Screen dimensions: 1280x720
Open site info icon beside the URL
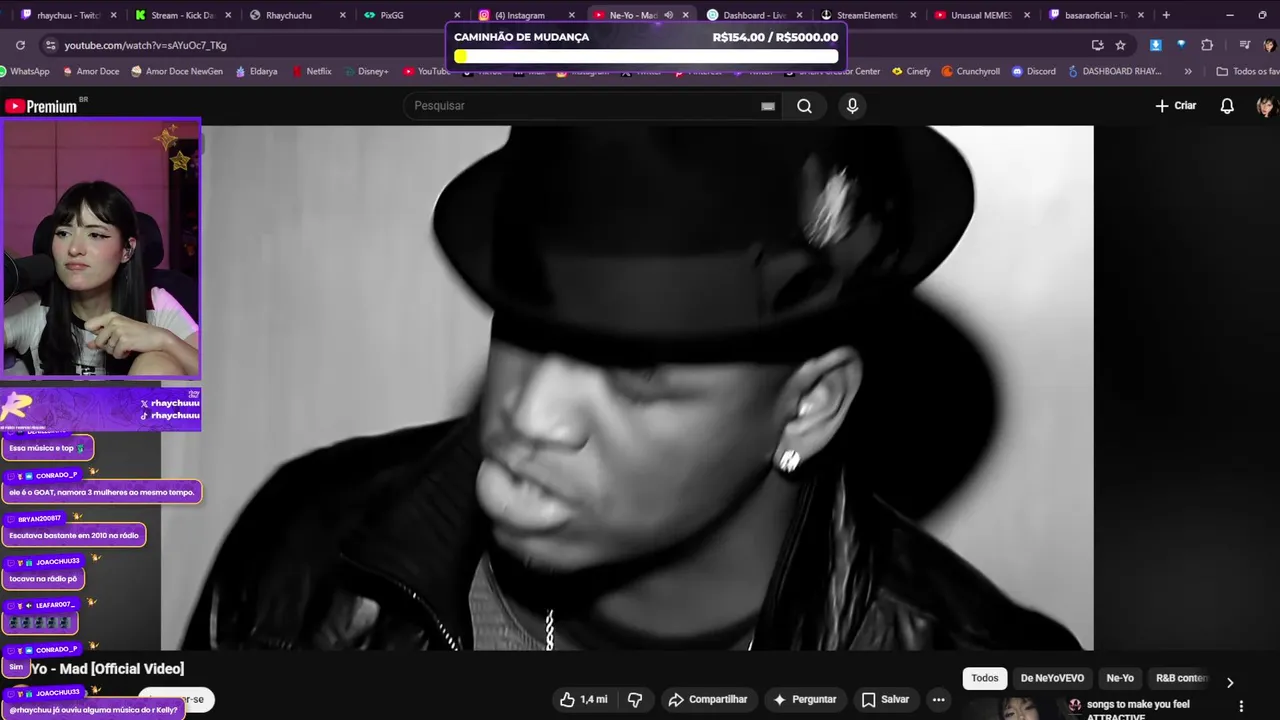50,45
